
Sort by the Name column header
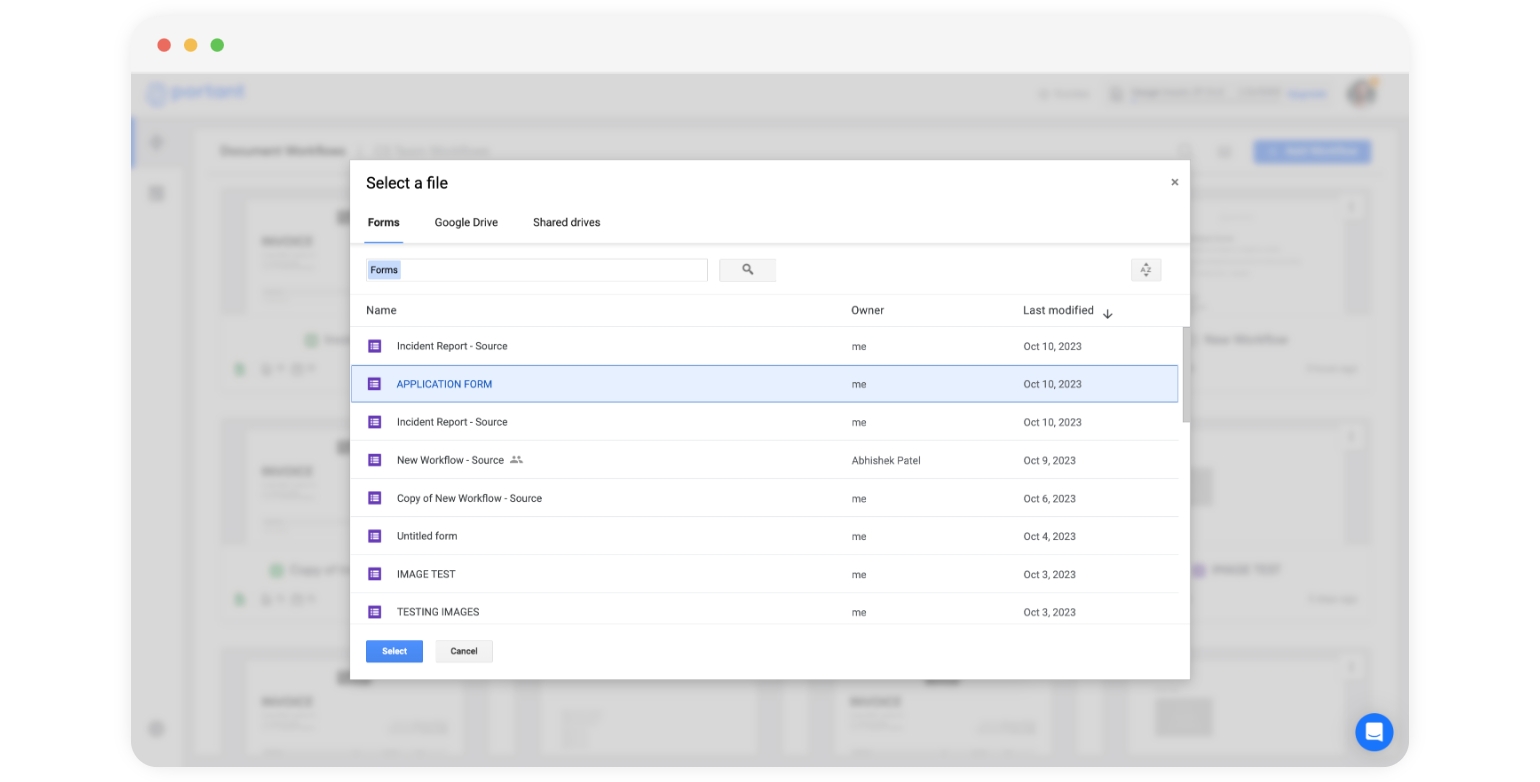[381, 310]
